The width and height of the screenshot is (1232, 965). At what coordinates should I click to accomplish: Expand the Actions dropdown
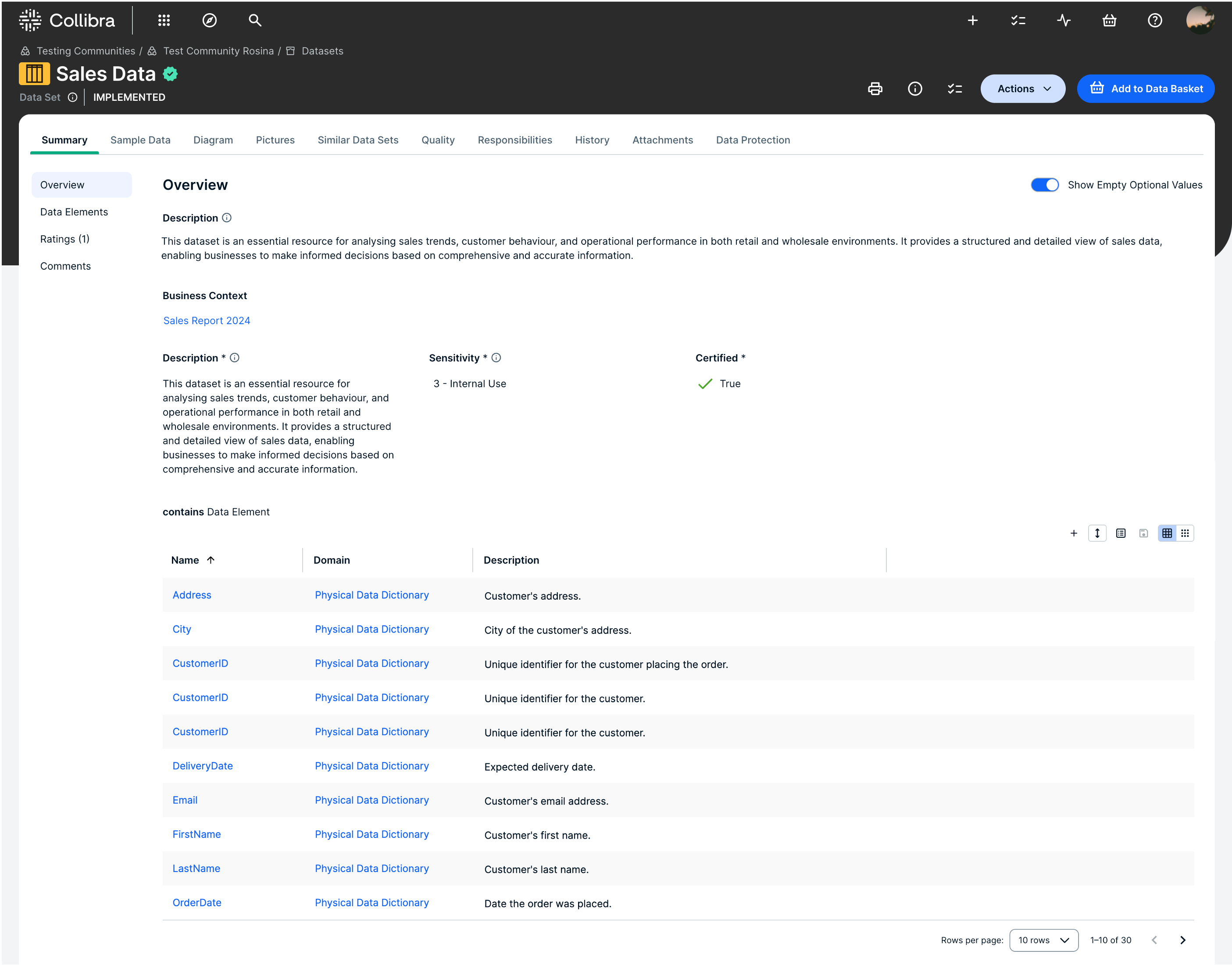tap(1023, 89)
